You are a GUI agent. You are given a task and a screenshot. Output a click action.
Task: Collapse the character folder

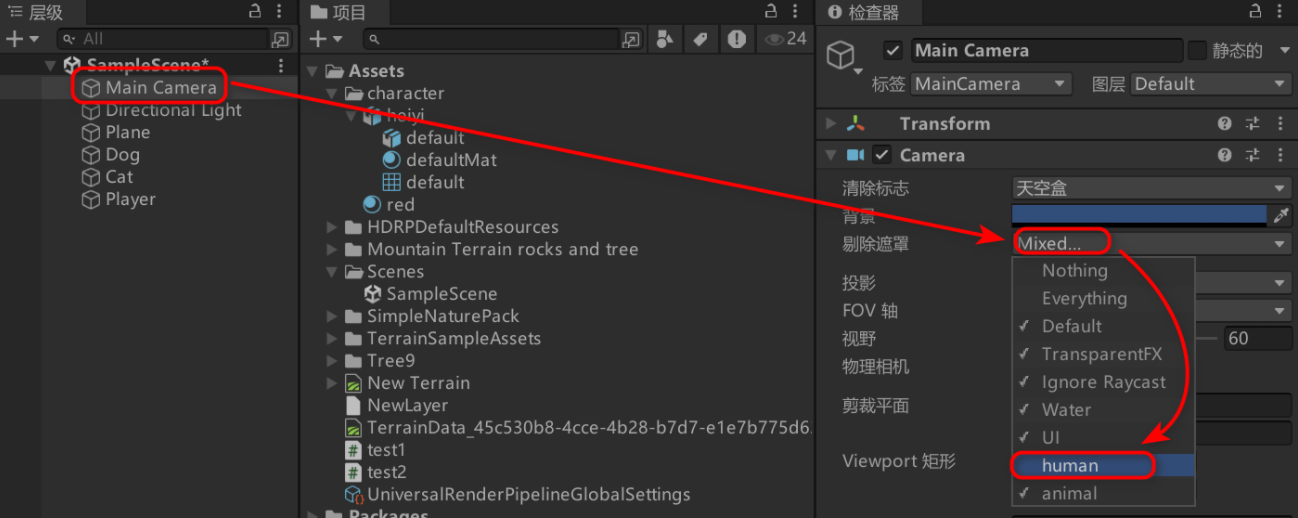pos(333,93)
